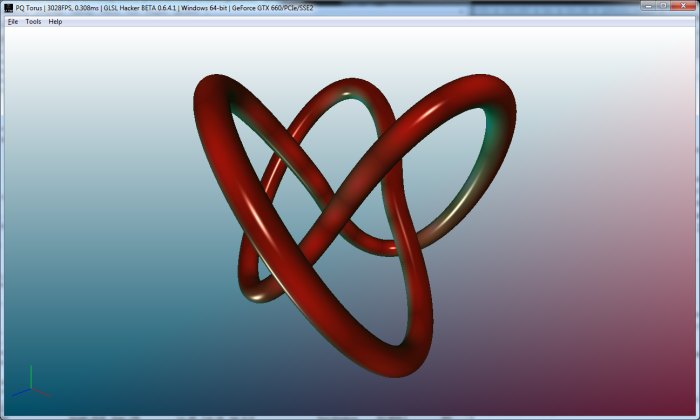
Task: Open the File menu
Action: click(13, 21)
